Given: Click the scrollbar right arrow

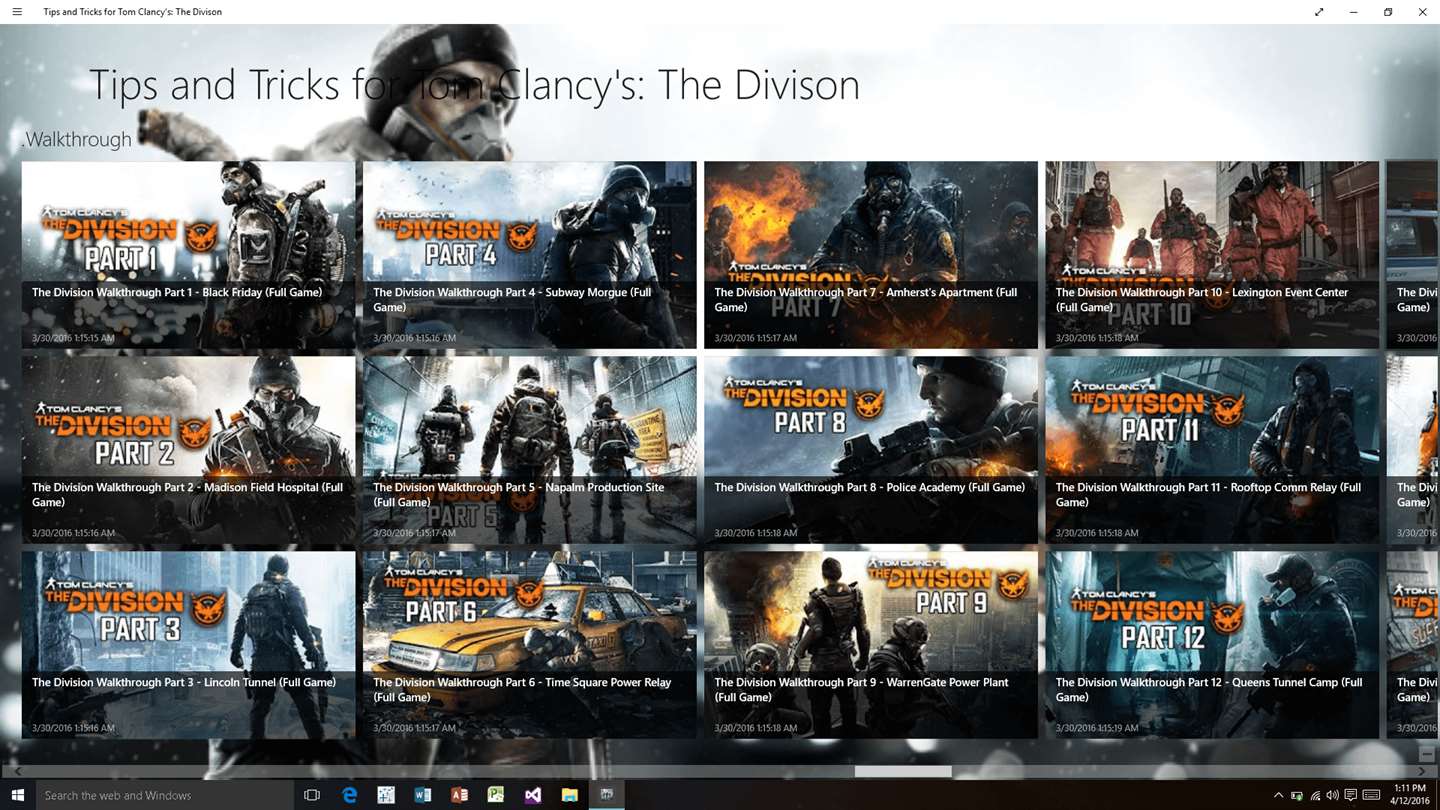Looking at the screenshot, I should click(1422, 772).
